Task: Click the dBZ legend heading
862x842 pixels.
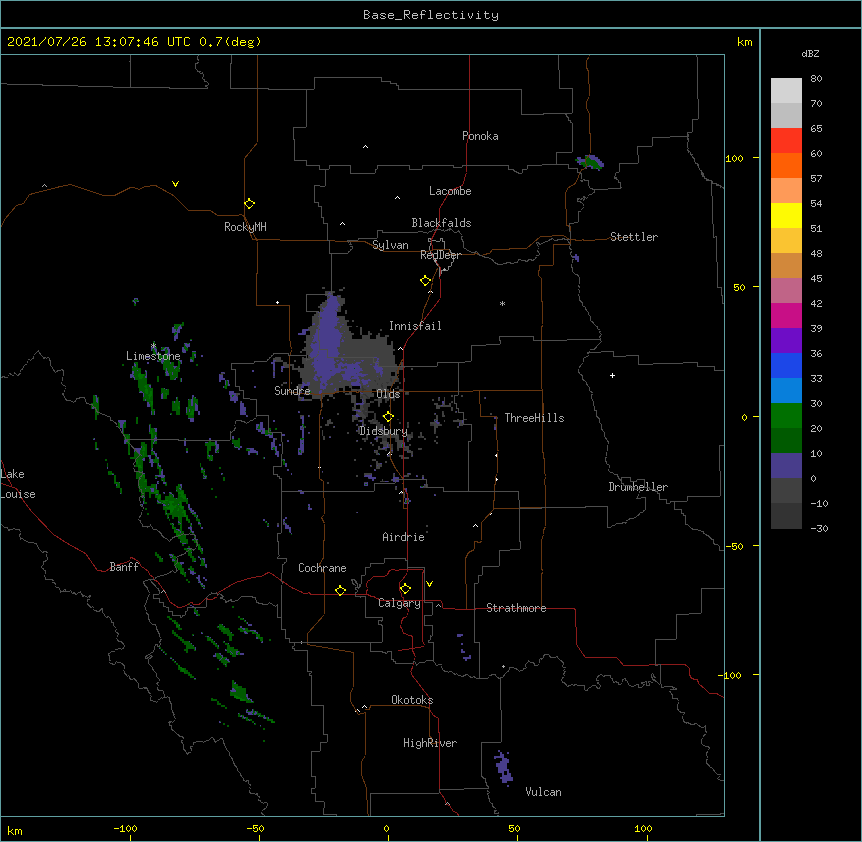Action: 810,53
